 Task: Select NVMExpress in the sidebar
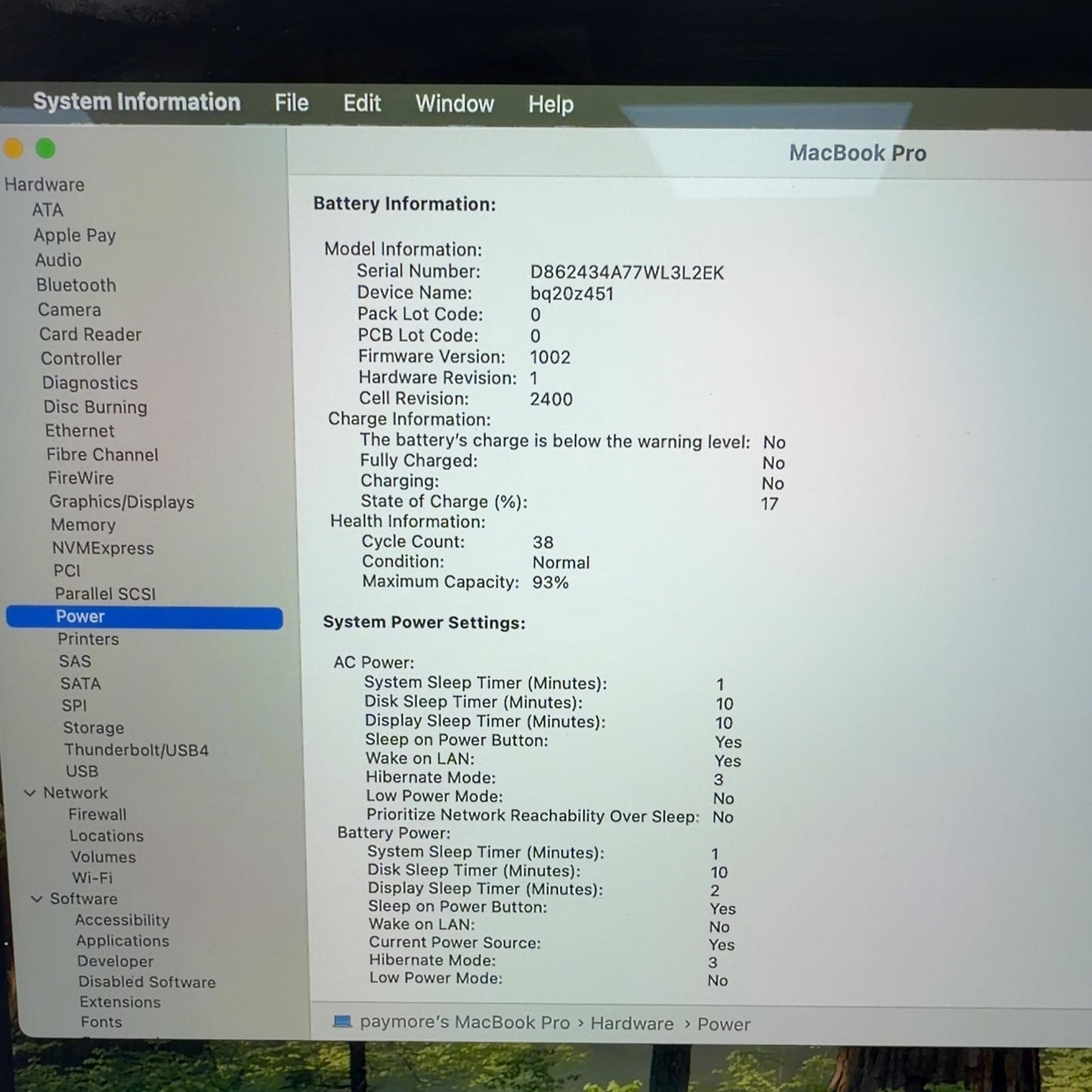pos(103,548)
